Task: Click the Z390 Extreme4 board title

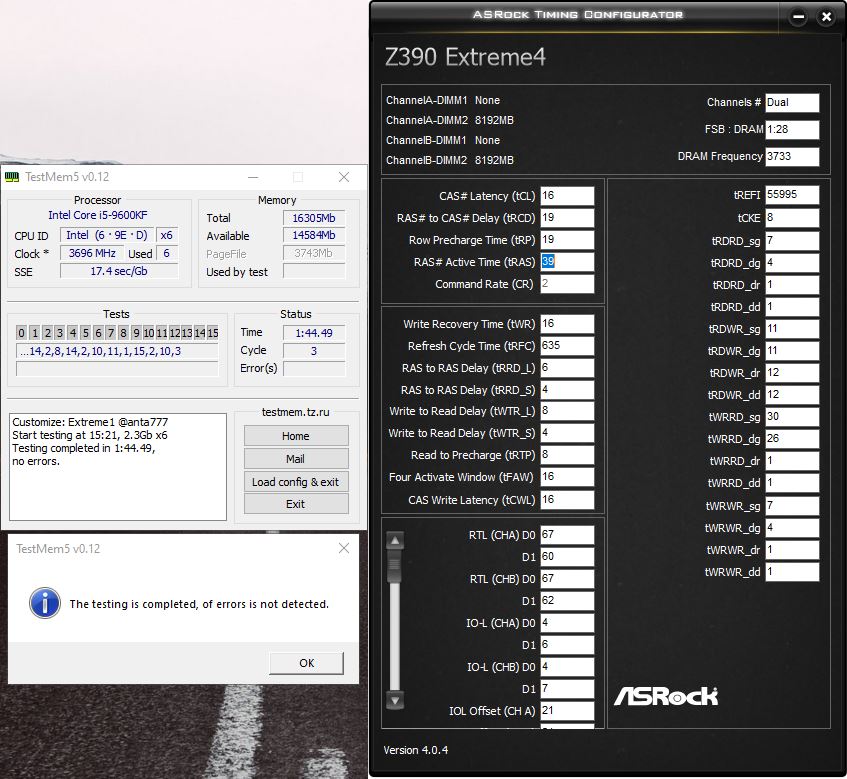Action: tap(465, 57)
